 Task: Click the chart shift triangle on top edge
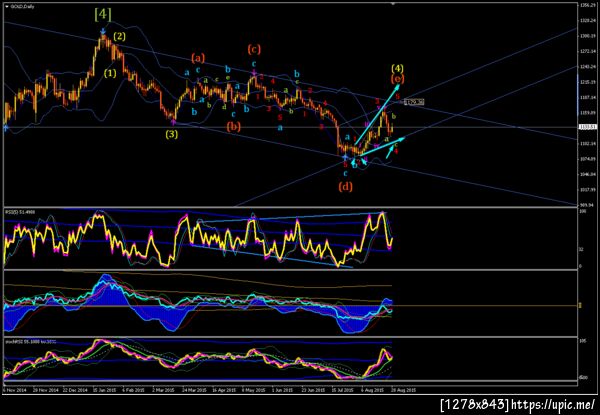click(392, 3)
